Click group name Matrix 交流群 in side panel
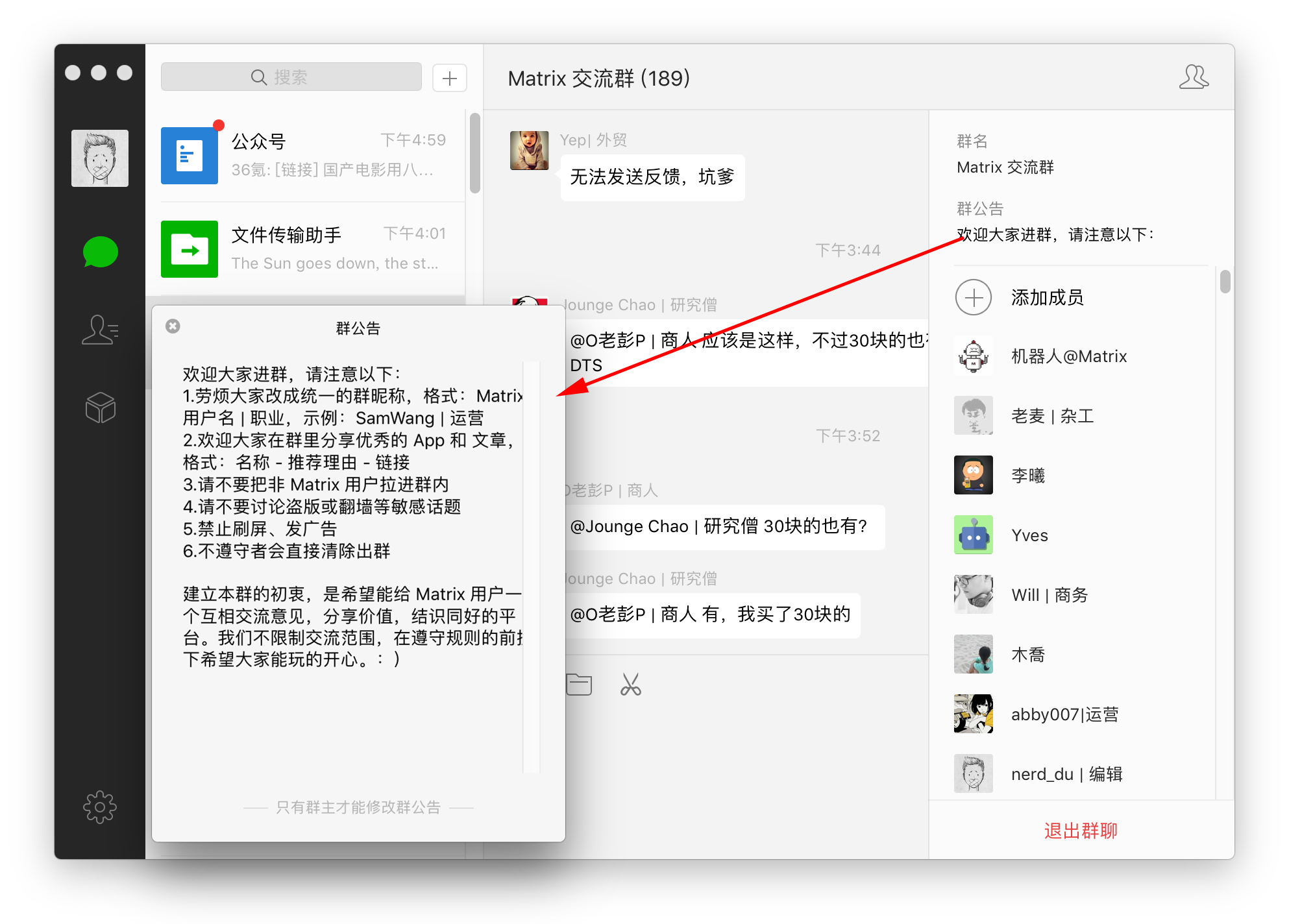The width and height of the screenshot is (1289, 924). point(1005,167)
